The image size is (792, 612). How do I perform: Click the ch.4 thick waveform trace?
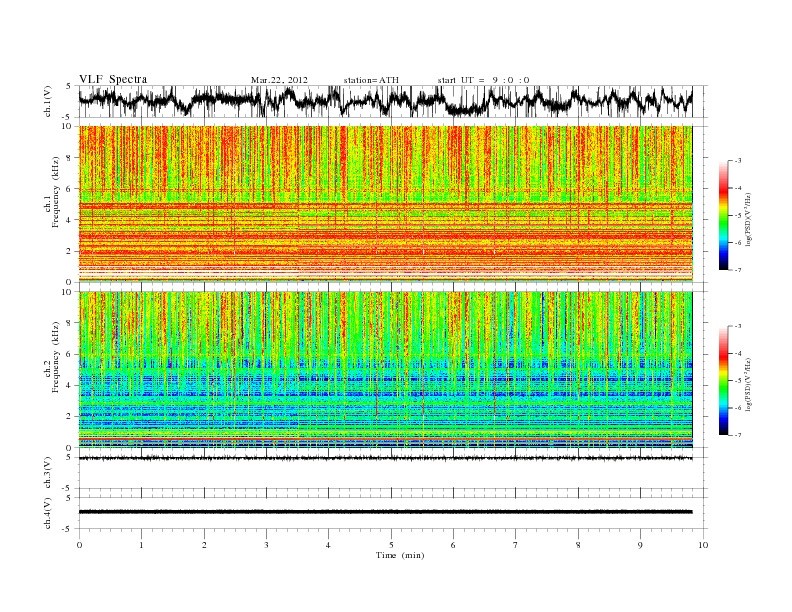tap(385, 512)
